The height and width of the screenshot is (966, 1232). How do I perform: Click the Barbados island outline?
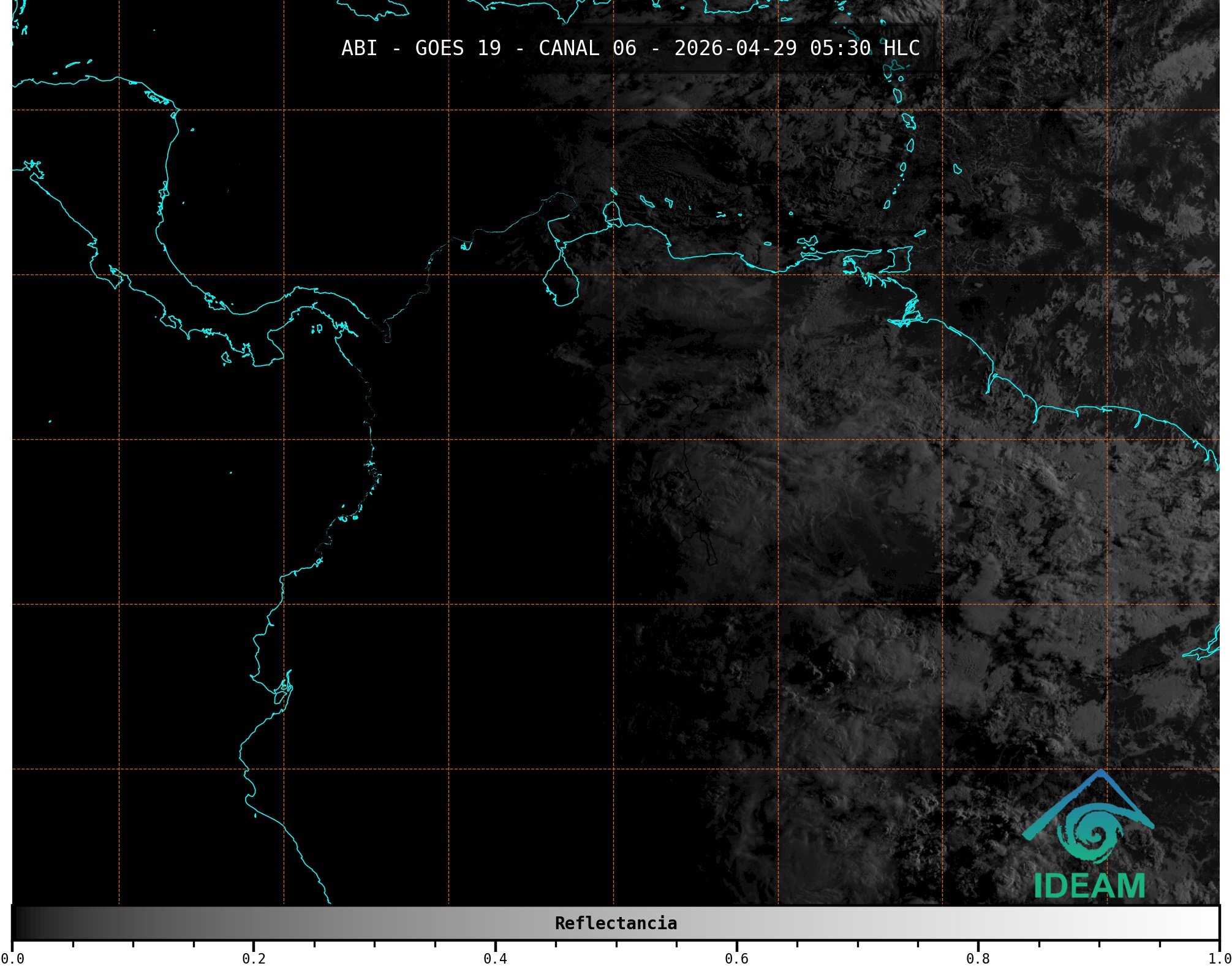click(x=957, y=169)
